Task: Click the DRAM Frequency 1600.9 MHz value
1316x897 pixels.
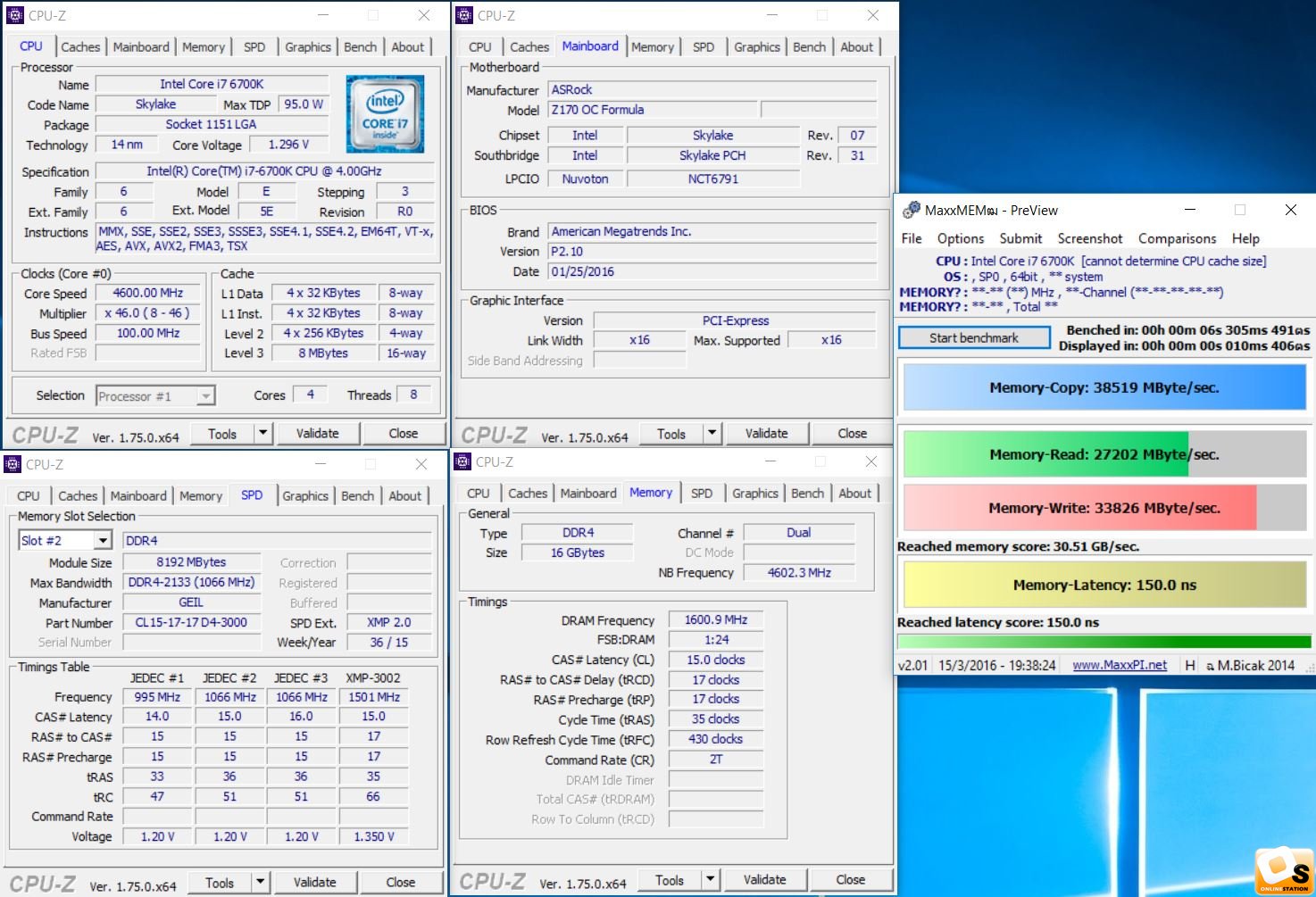Action: coord(716,620)
